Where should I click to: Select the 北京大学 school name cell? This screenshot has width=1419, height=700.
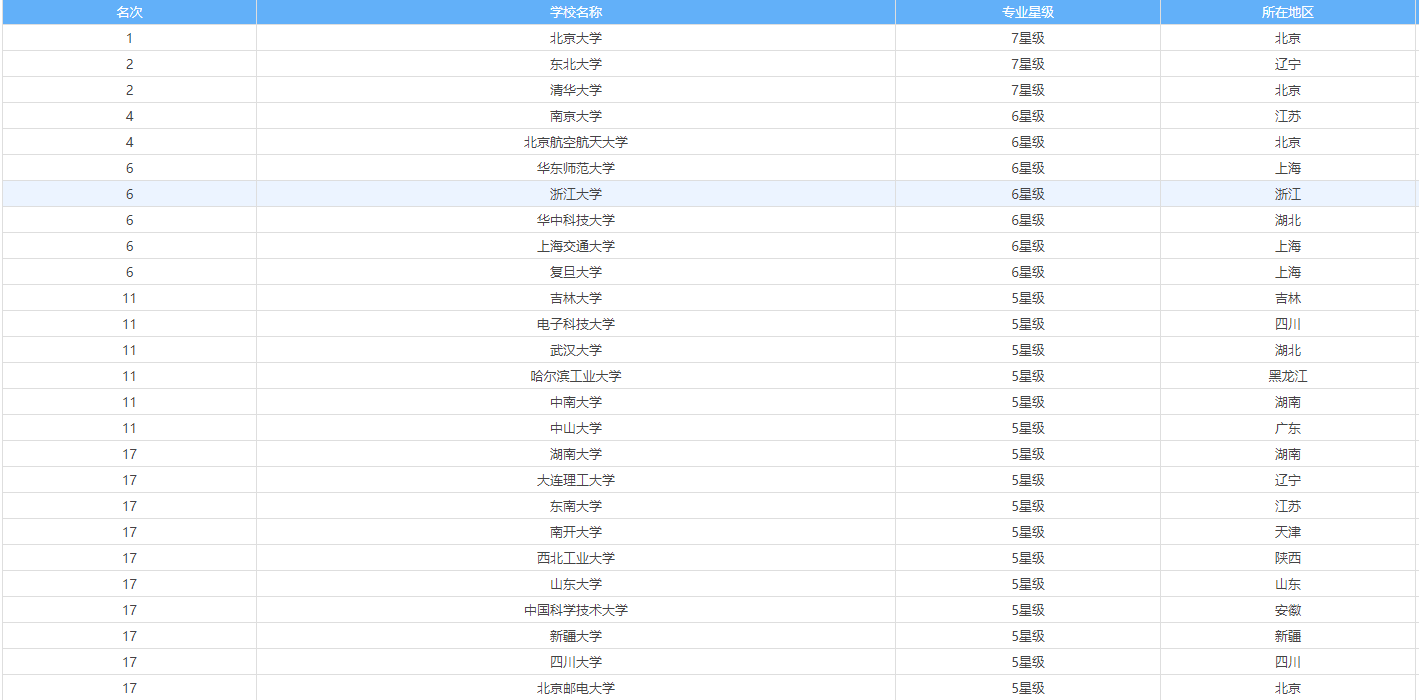pos(576,38)
